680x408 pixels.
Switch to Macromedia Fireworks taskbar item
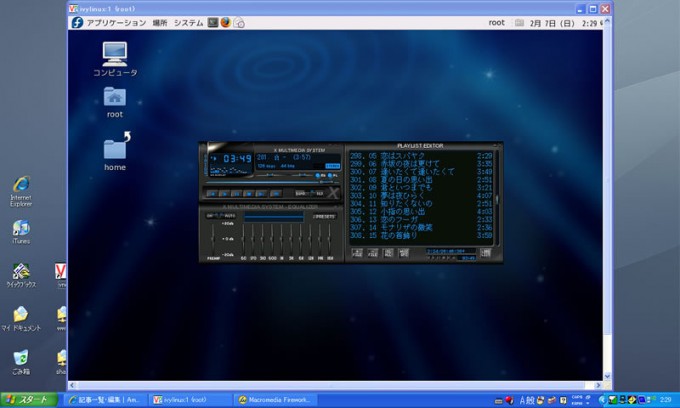[275, 400]
